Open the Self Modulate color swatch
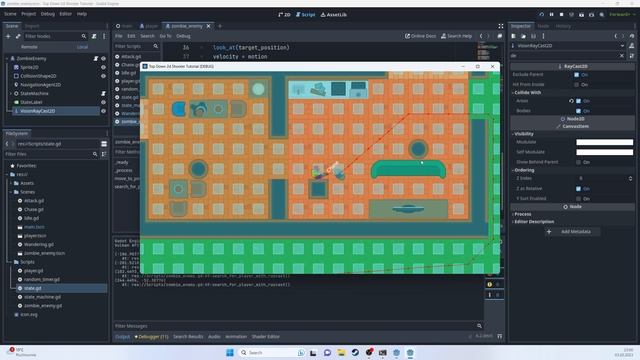This screenshot has width=640, height=360. click(x=604, y=152)
